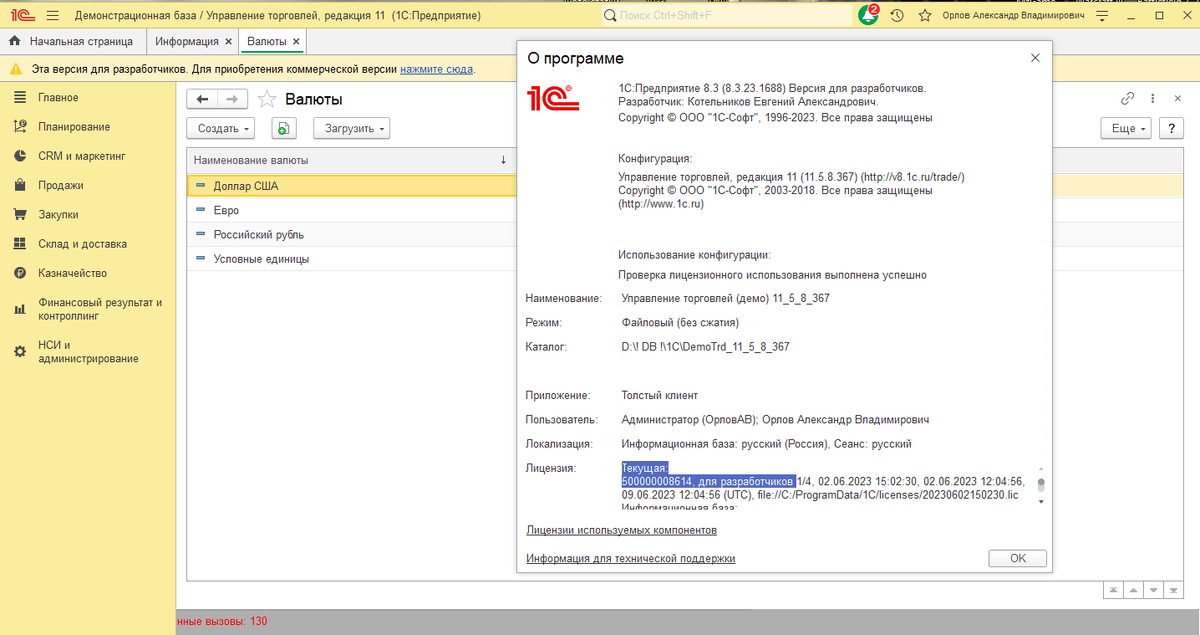Click OK in О программе dialog

click(1017, 558)
